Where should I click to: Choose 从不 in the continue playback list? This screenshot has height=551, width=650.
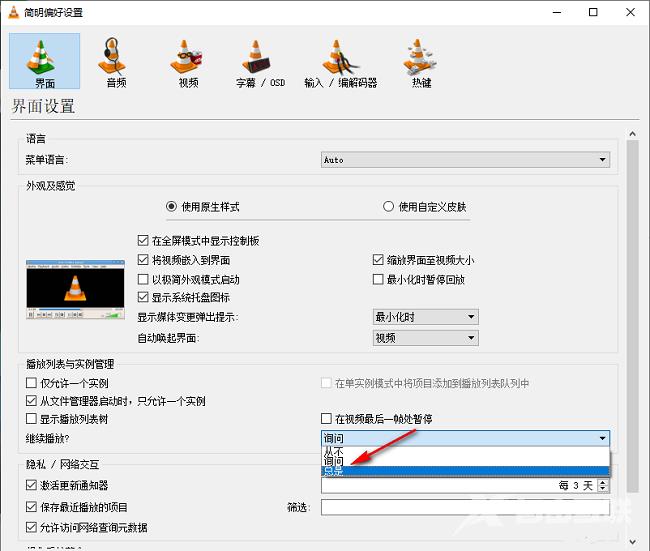pos(465,451)
